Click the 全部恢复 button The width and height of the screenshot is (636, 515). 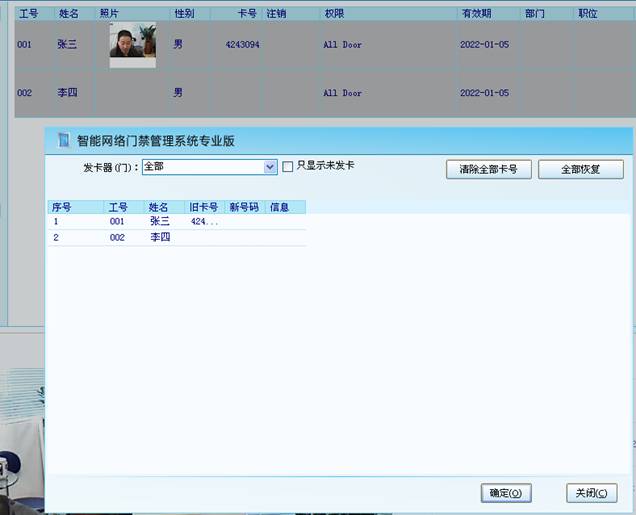tap(580, 169)
